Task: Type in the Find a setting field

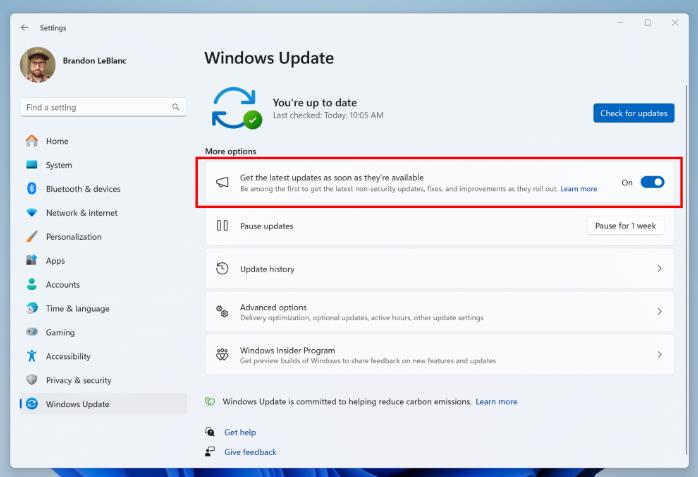Action: point(95,107)
